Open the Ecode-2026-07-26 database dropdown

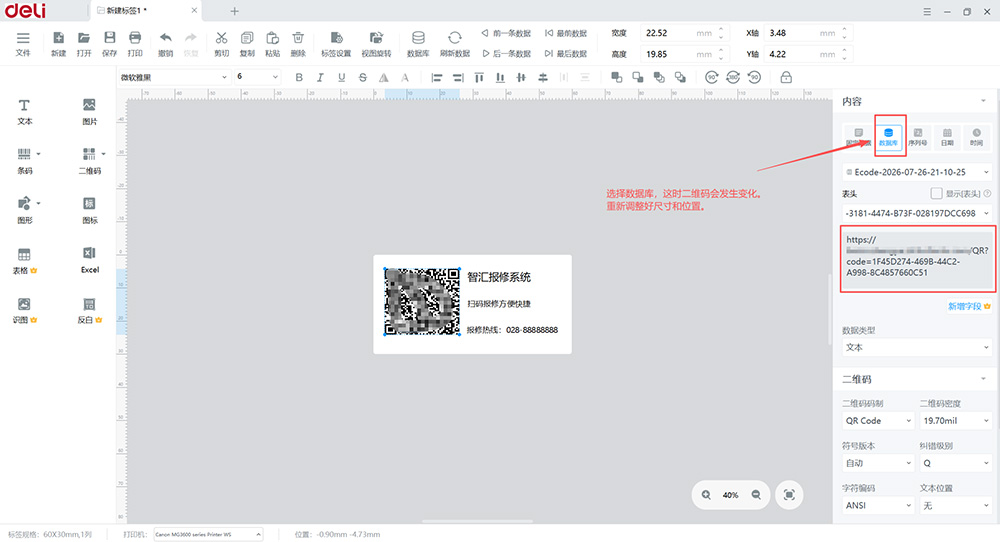point(917,172)
